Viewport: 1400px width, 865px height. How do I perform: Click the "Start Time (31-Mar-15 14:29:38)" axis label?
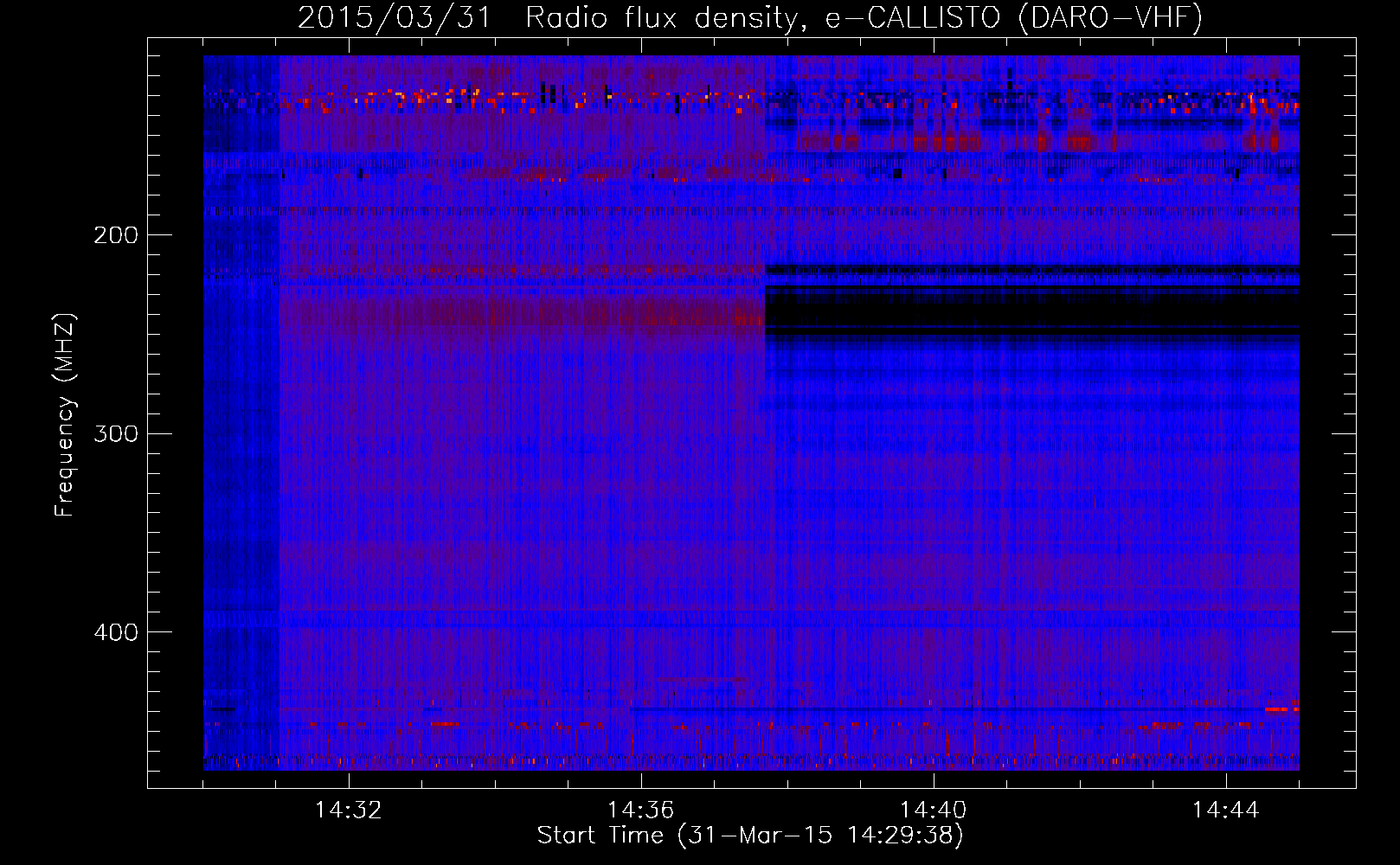click(750, 836)
